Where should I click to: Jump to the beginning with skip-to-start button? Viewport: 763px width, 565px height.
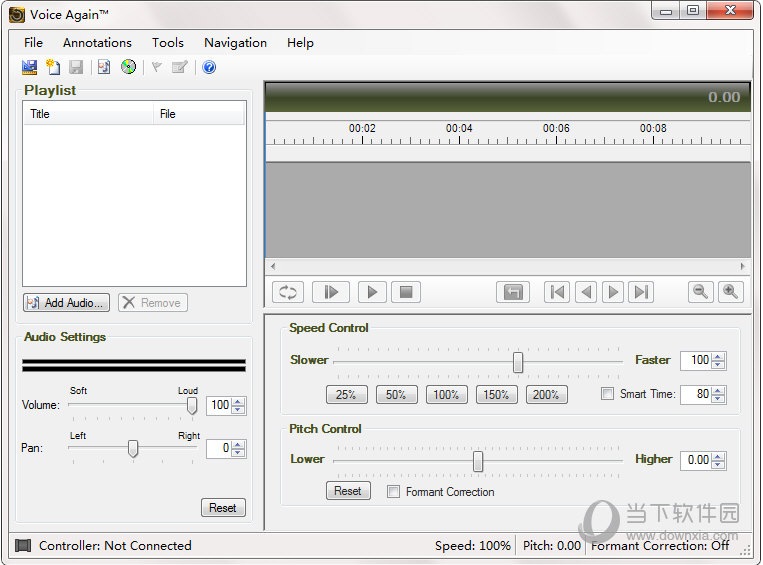pos(557,292)
